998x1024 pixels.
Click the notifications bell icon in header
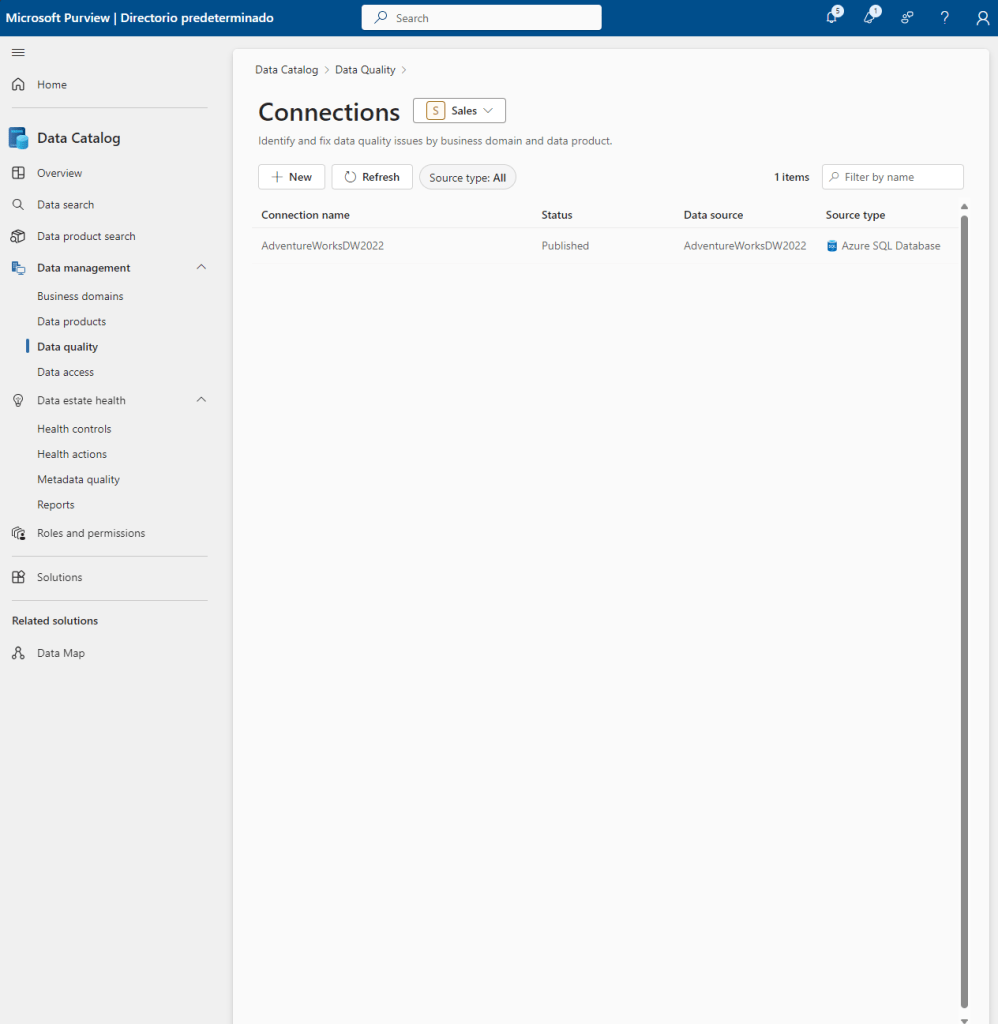tap(832, 18)
